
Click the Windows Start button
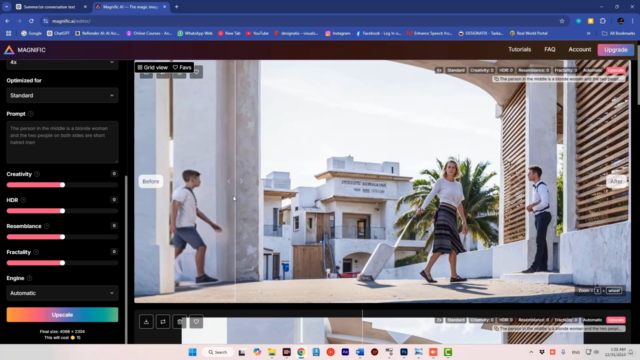tap(192, 352)
